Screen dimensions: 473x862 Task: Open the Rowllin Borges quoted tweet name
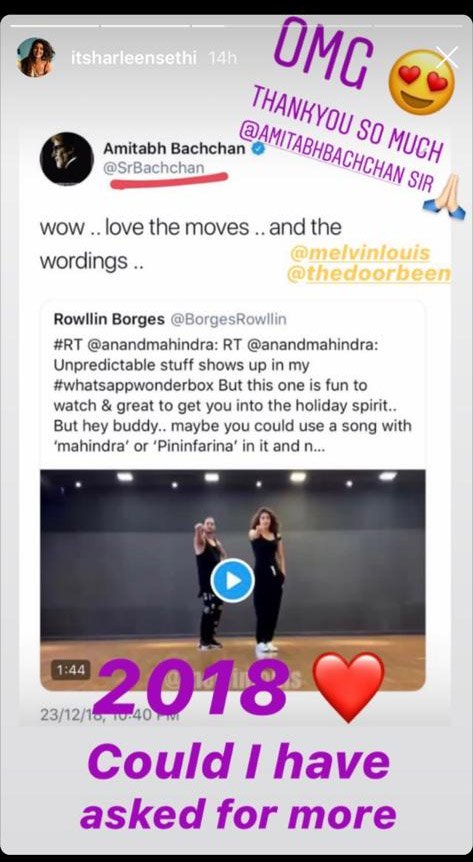pyautogui.click(x=109, y=319)
